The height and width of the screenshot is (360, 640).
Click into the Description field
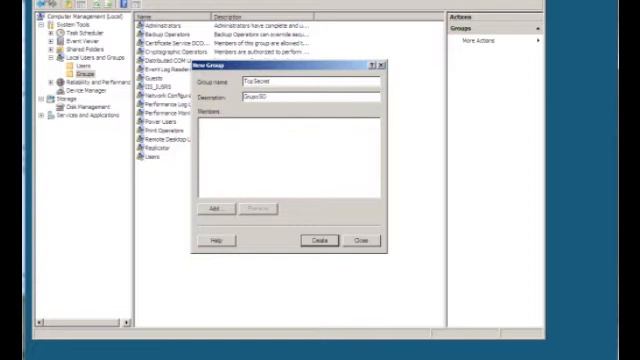pos(311,97)
